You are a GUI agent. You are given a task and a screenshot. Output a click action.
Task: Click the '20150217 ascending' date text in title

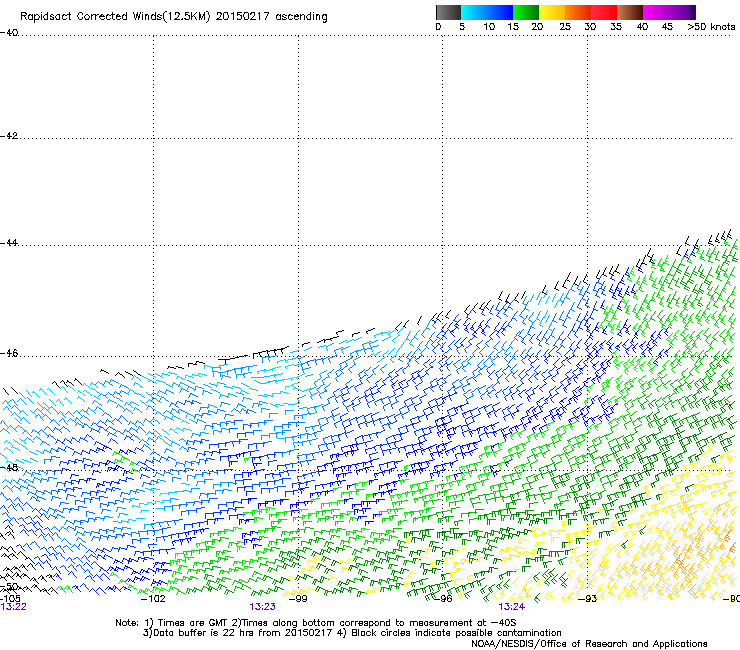pyautogui.click(x=271, y=17)
